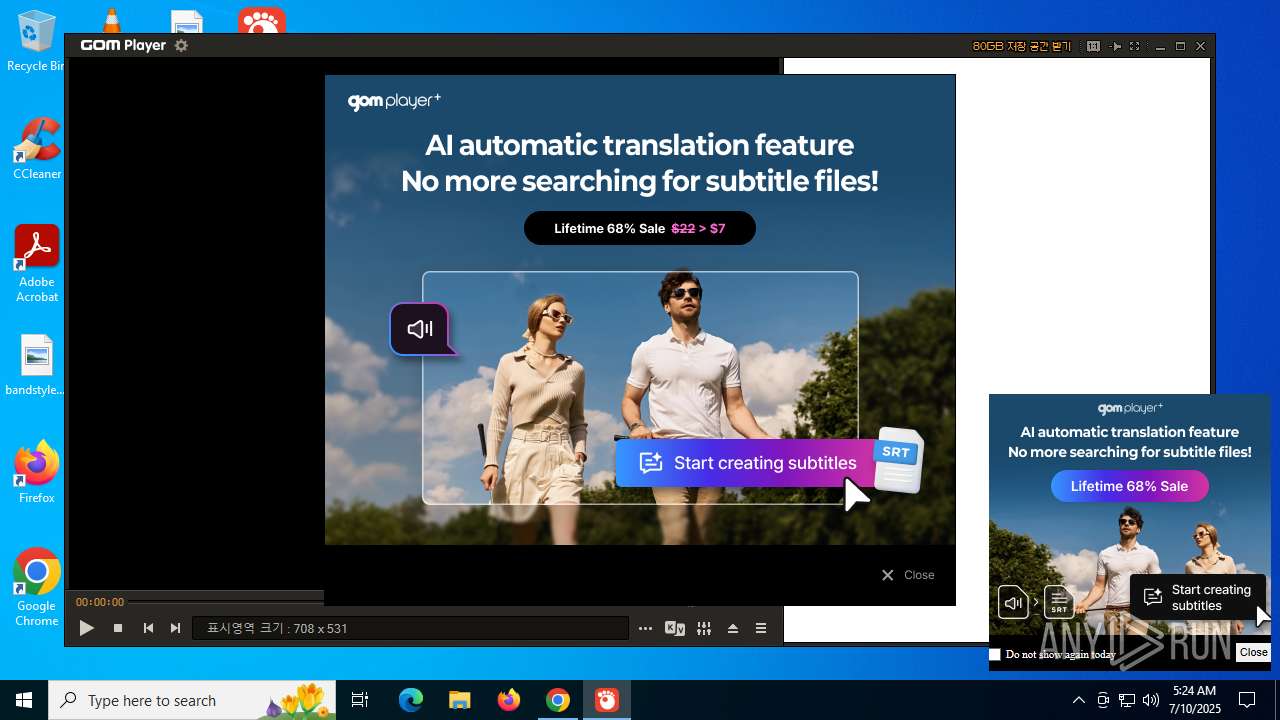Launch Microsoft Edge from taskbar
Viewport: 1280px width, 720px height.
pyautogui.click(x=411, y=700)
